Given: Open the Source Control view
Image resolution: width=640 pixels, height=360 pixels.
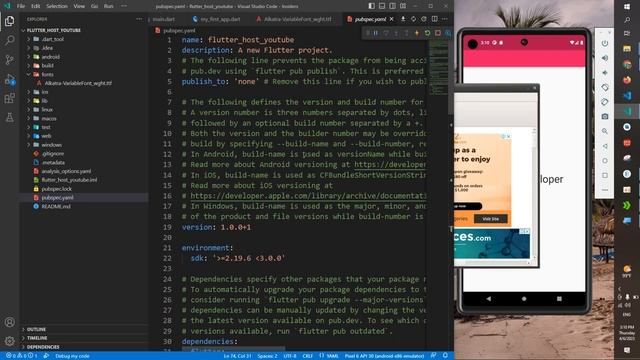Looking at the screenshot, I should [x=9, y=60].
